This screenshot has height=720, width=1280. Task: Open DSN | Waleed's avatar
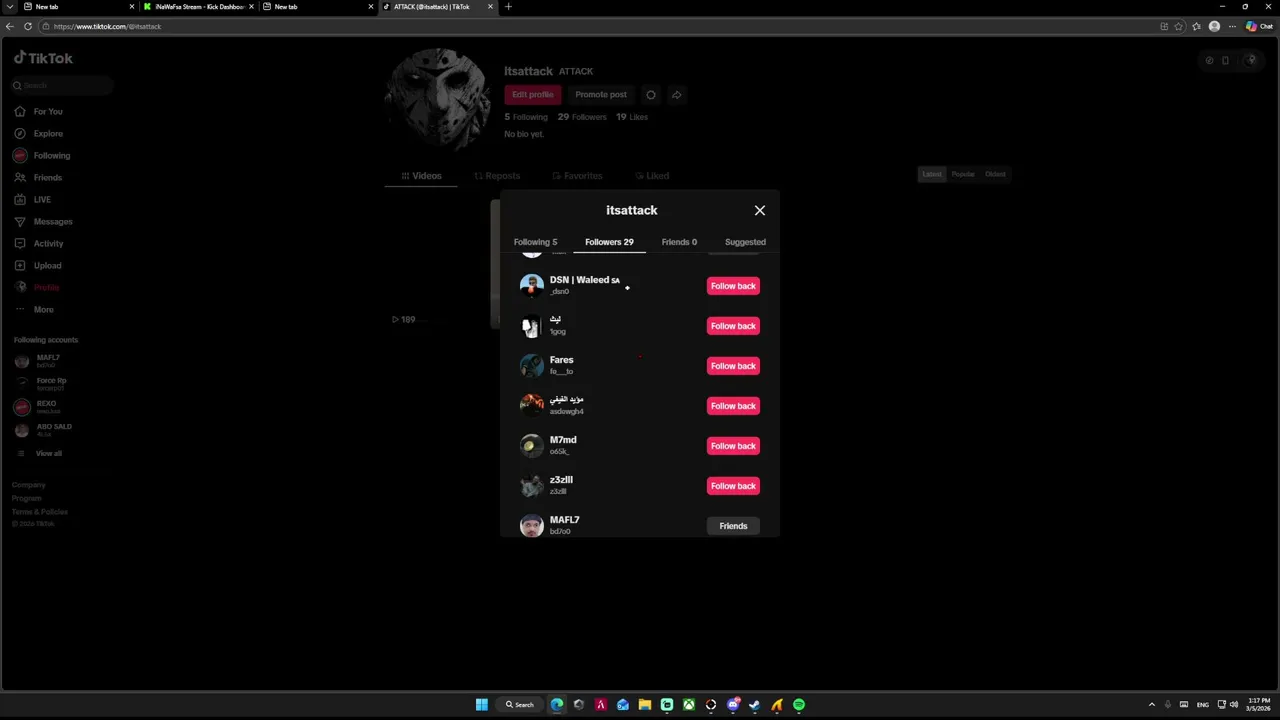pyautogui.click(x=532, y=286)
